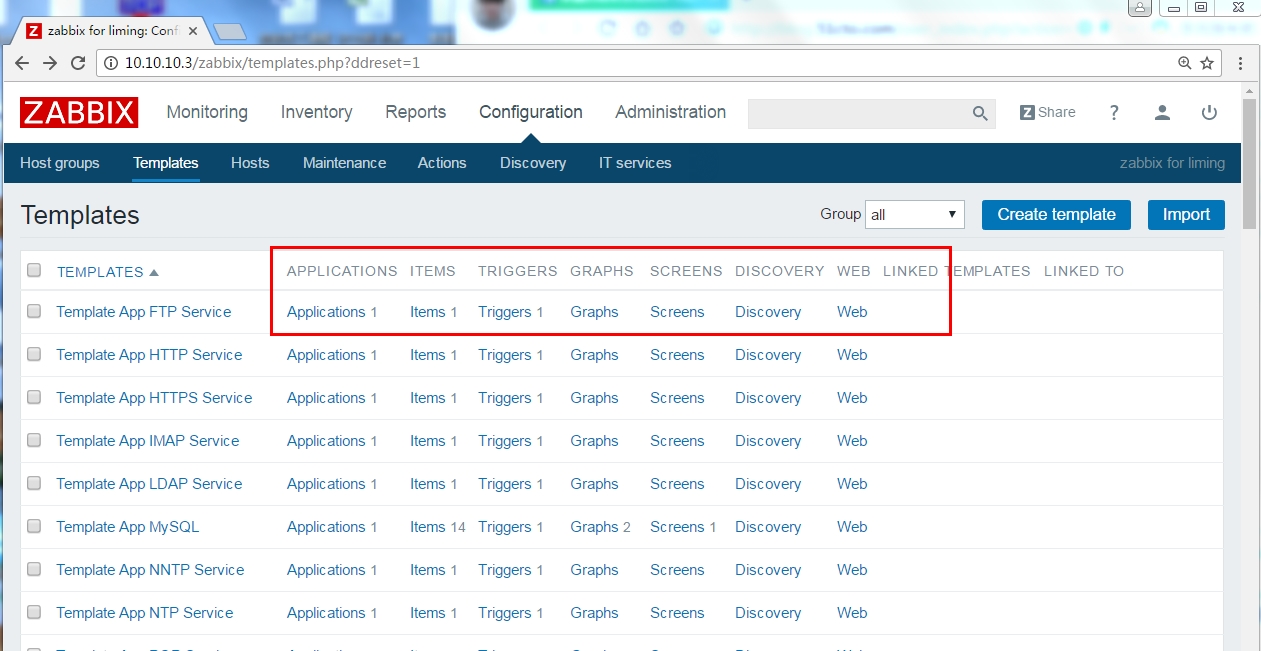Switch to Discovery submenu
The image size is (1261, 651).
pyautogui.click(x=533, y=163)
